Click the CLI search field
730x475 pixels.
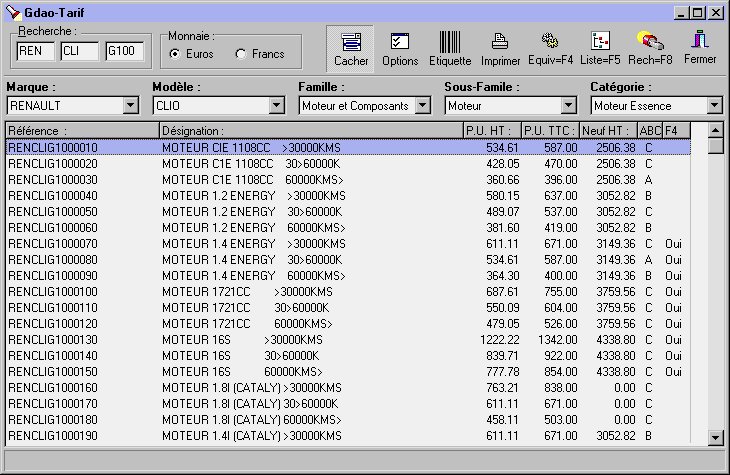coord(80,51)
